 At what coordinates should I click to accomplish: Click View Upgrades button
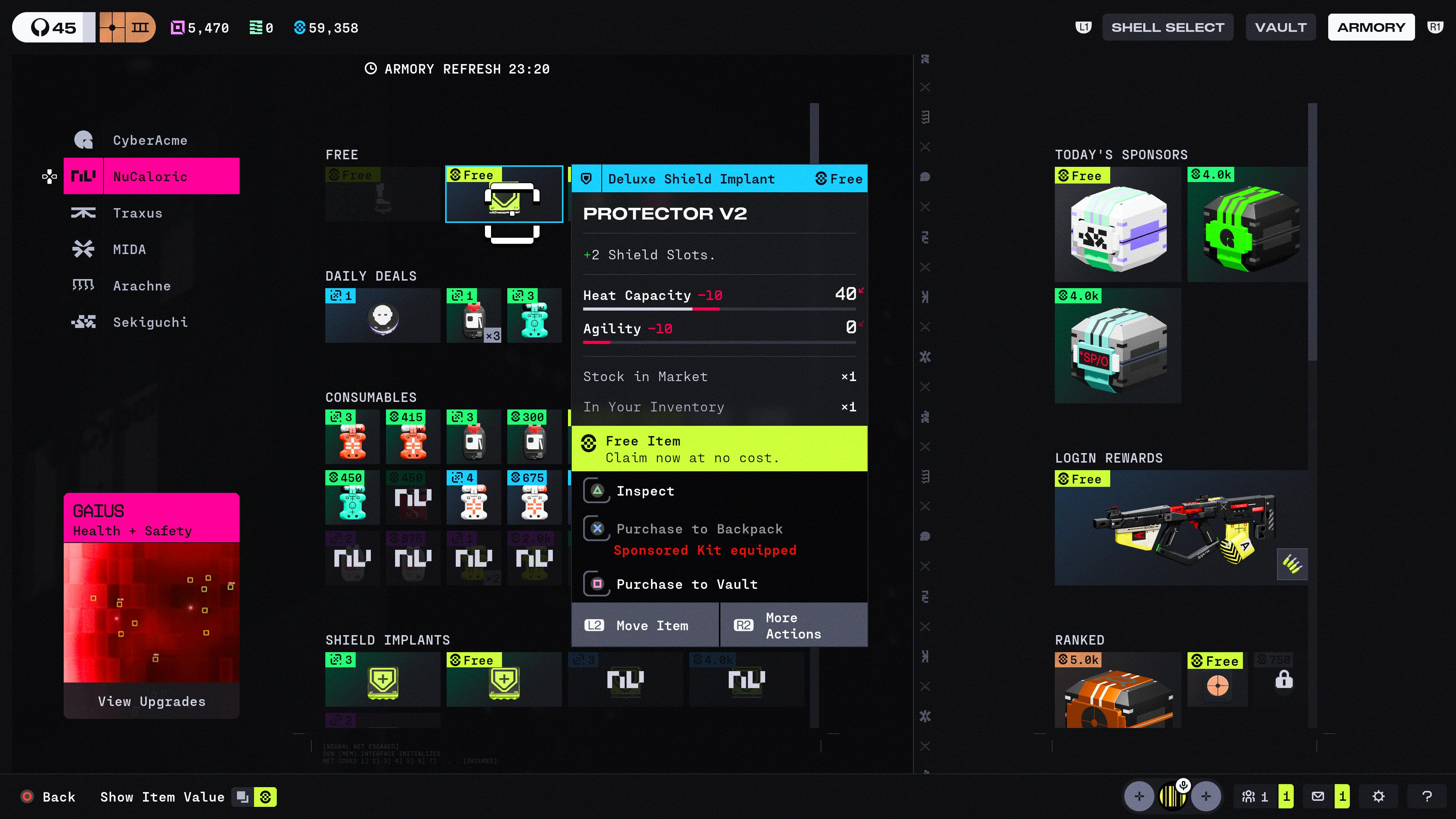pos(152,701)
